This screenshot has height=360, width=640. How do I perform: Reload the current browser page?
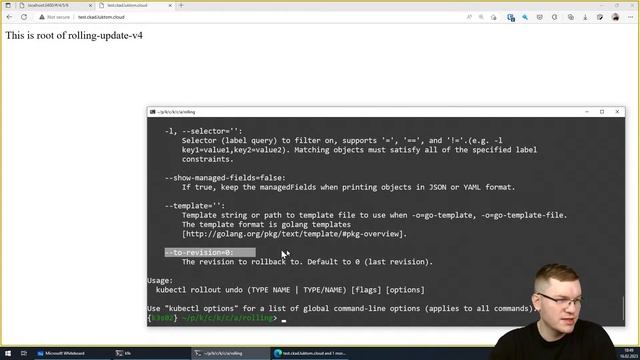point(24,17)
